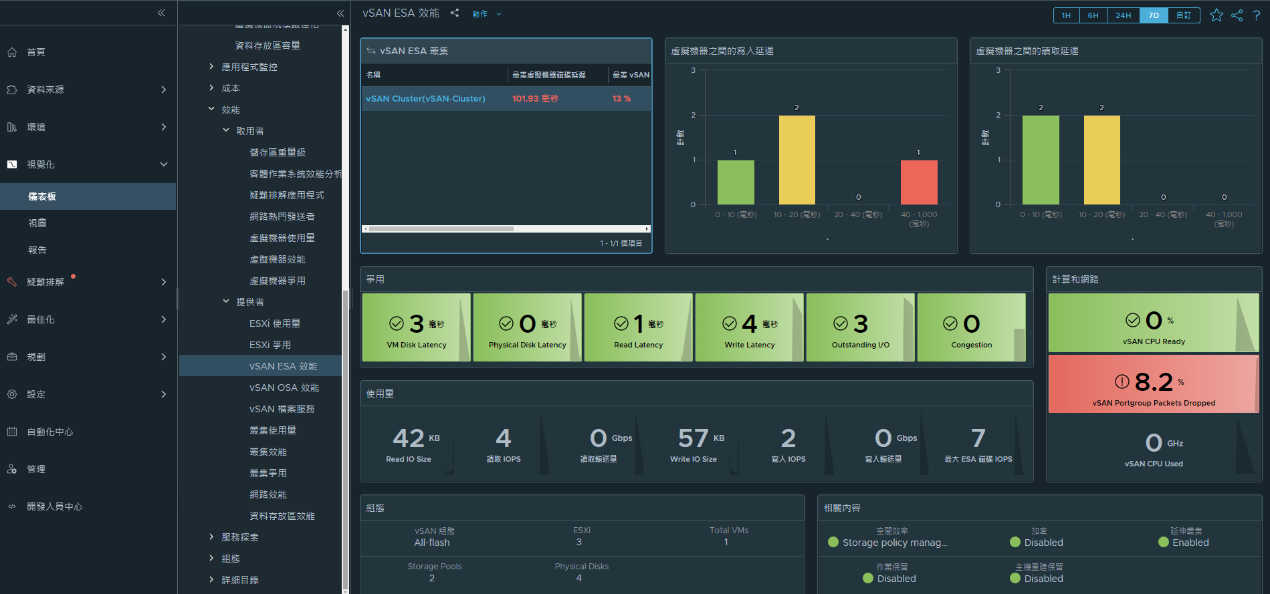Expand the 成本 tree node
1270x594 pixels.
click(x=211, y=88)
